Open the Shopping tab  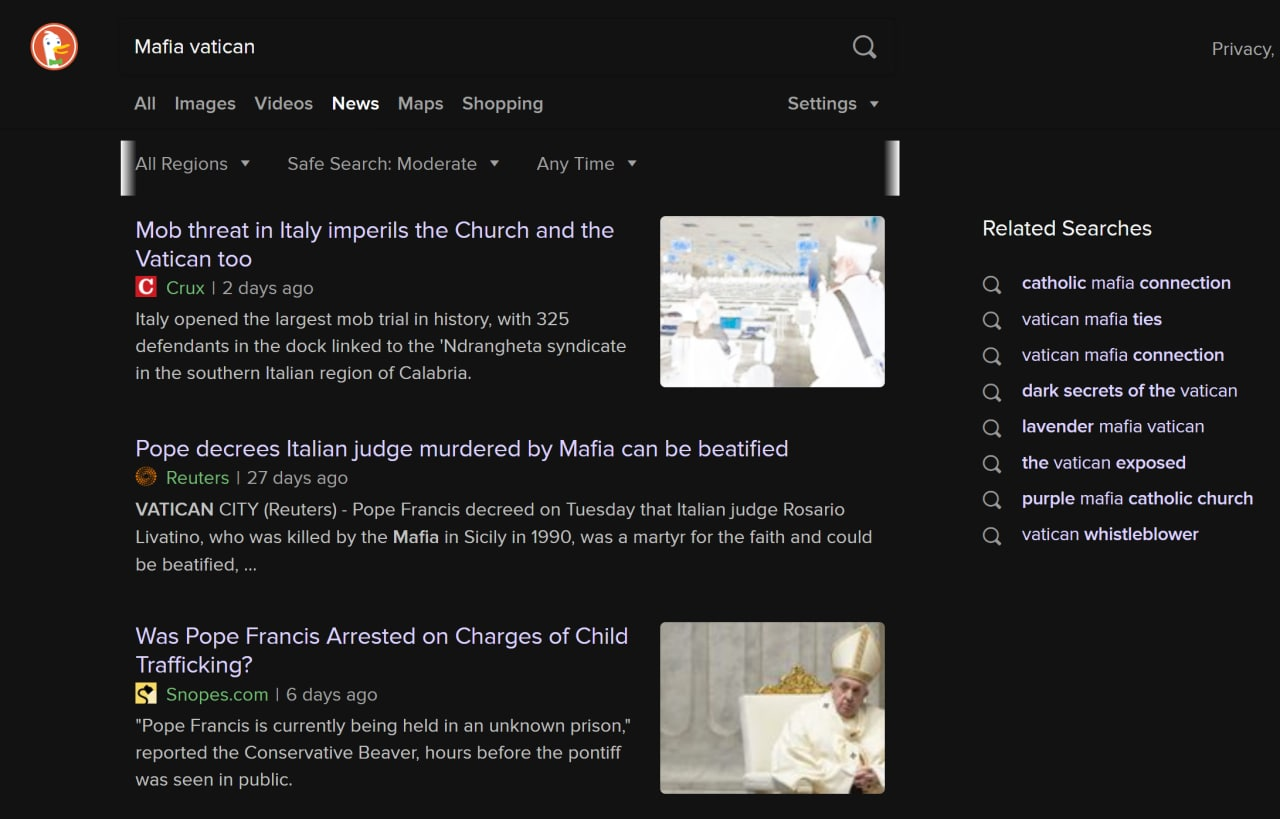tap(502, 104)
